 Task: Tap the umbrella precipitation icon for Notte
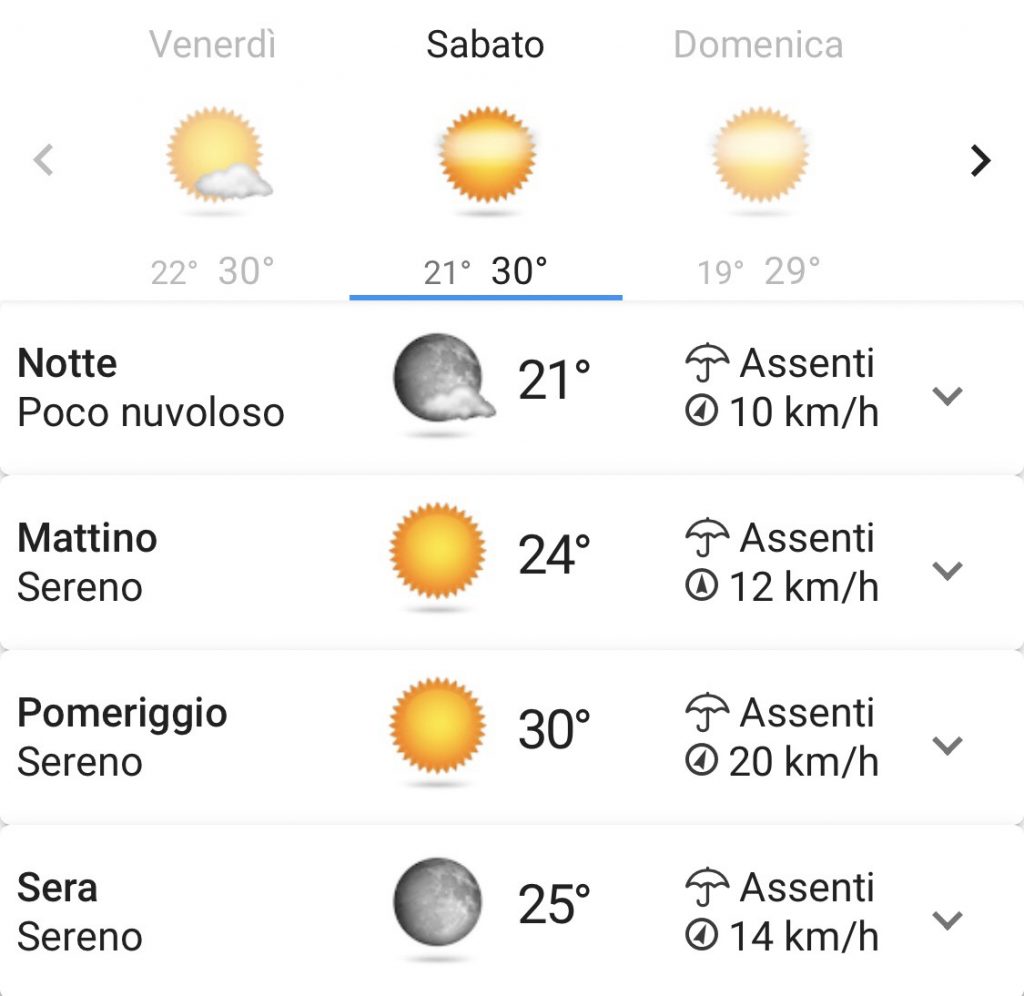(x=707, y=362)
